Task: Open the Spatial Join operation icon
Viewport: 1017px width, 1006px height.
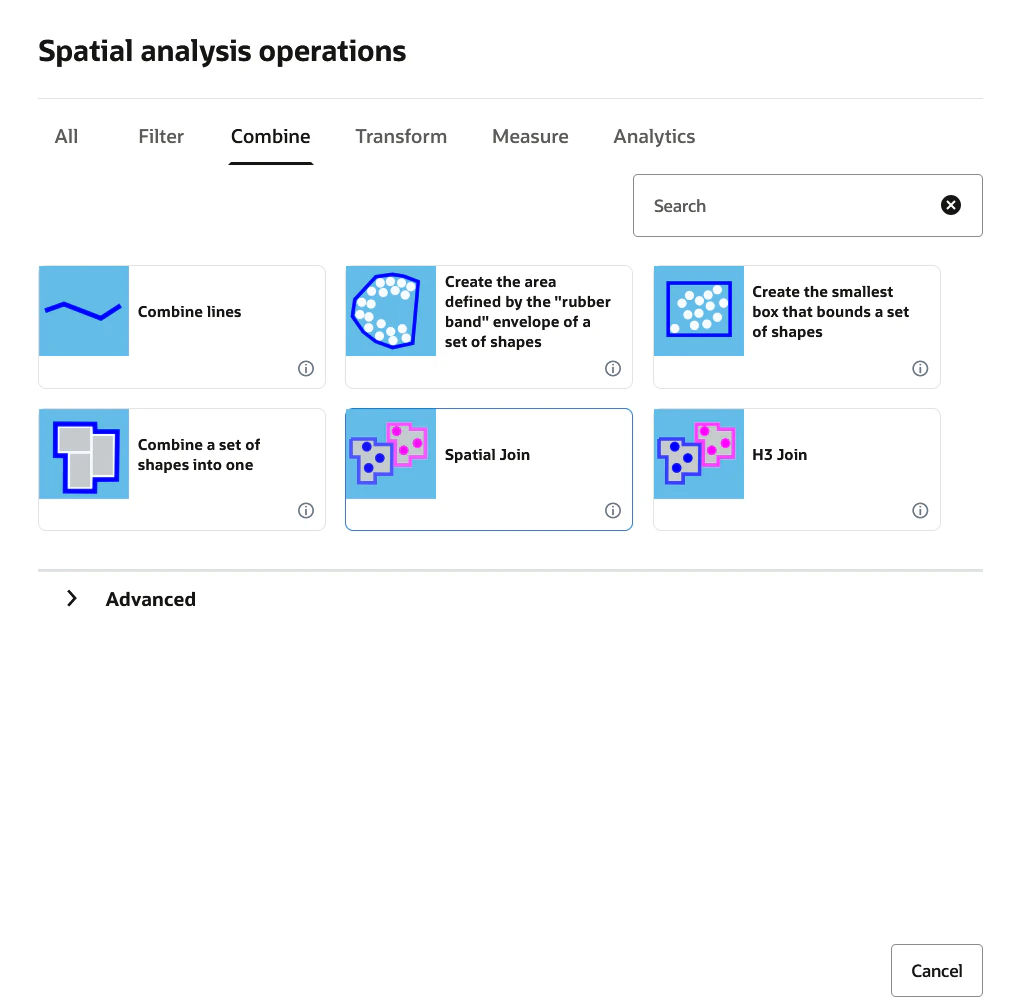Action: [391, 454]
